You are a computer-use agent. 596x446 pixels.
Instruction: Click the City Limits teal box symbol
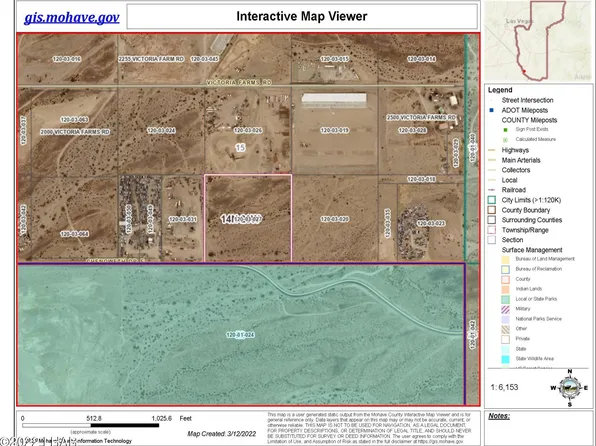492,200
